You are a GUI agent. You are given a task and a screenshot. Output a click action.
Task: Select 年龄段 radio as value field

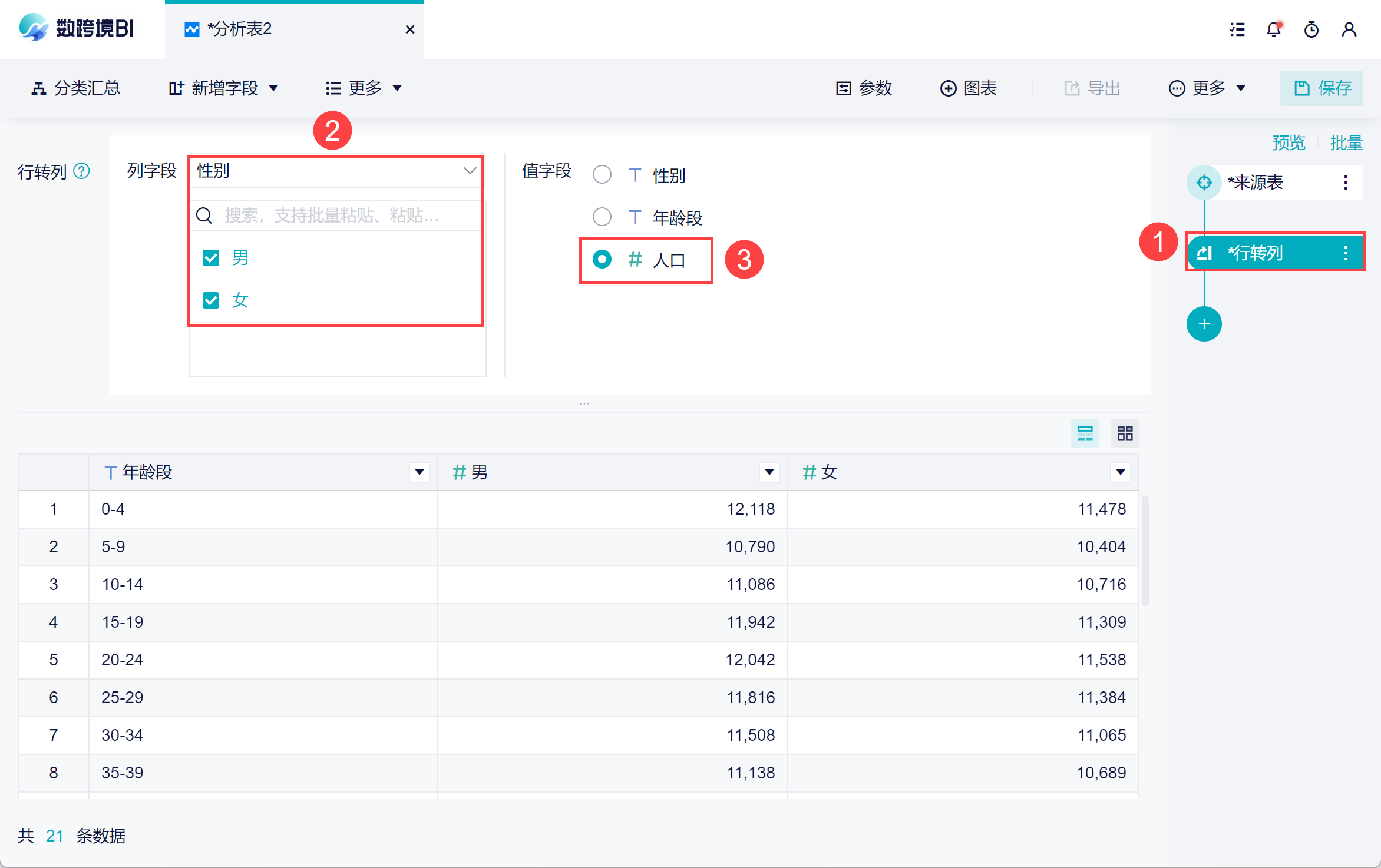point(602,217)
